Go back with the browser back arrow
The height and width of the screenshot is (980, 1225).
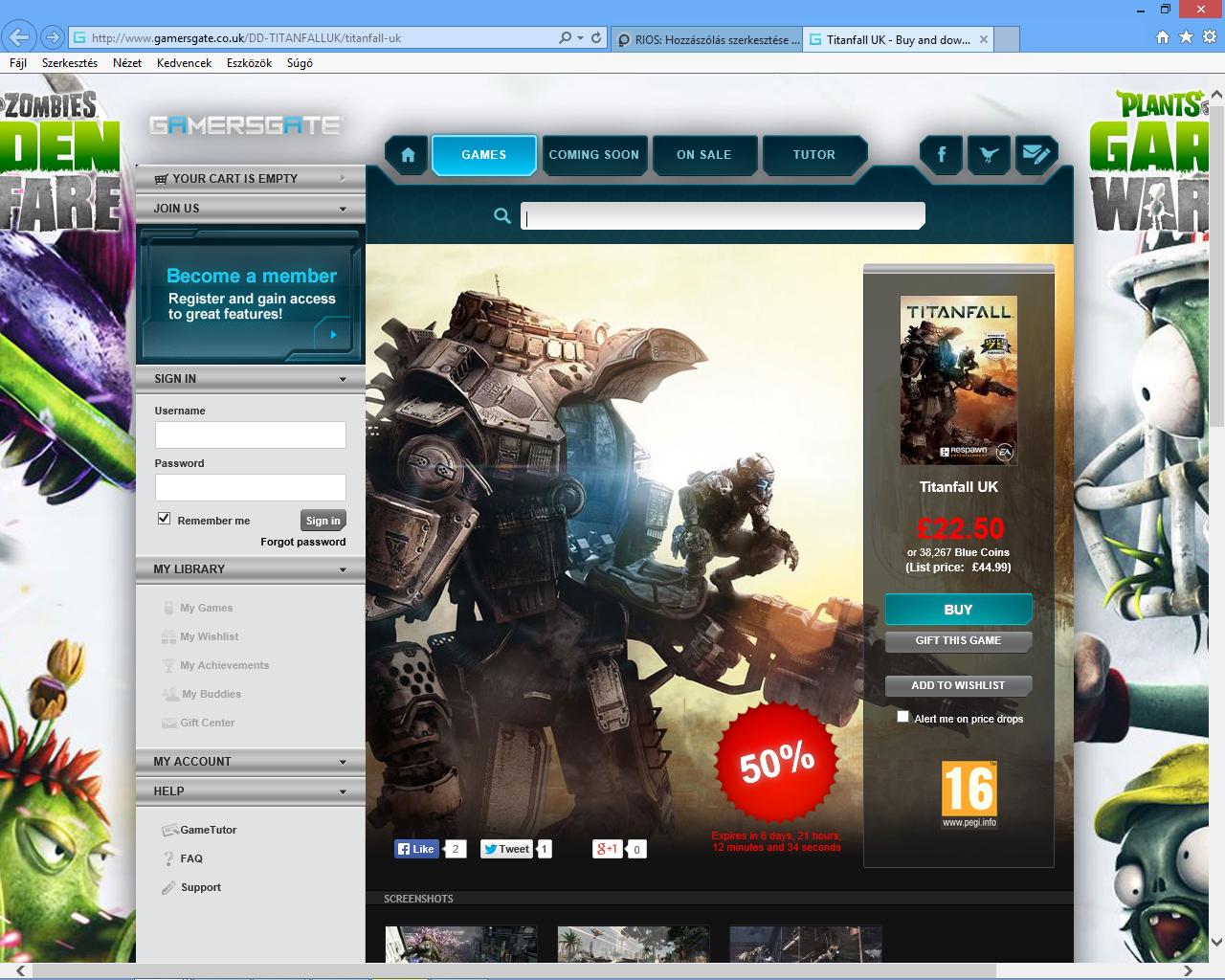point(19,37)
